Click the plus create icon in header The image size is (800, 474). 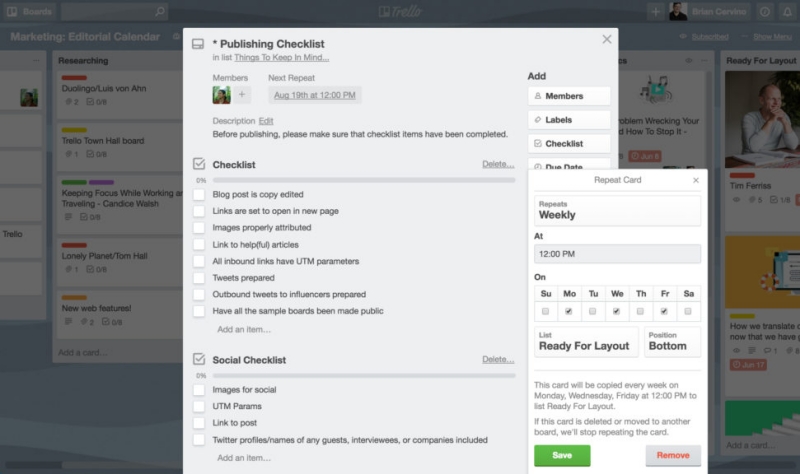(x=656, y=11)
